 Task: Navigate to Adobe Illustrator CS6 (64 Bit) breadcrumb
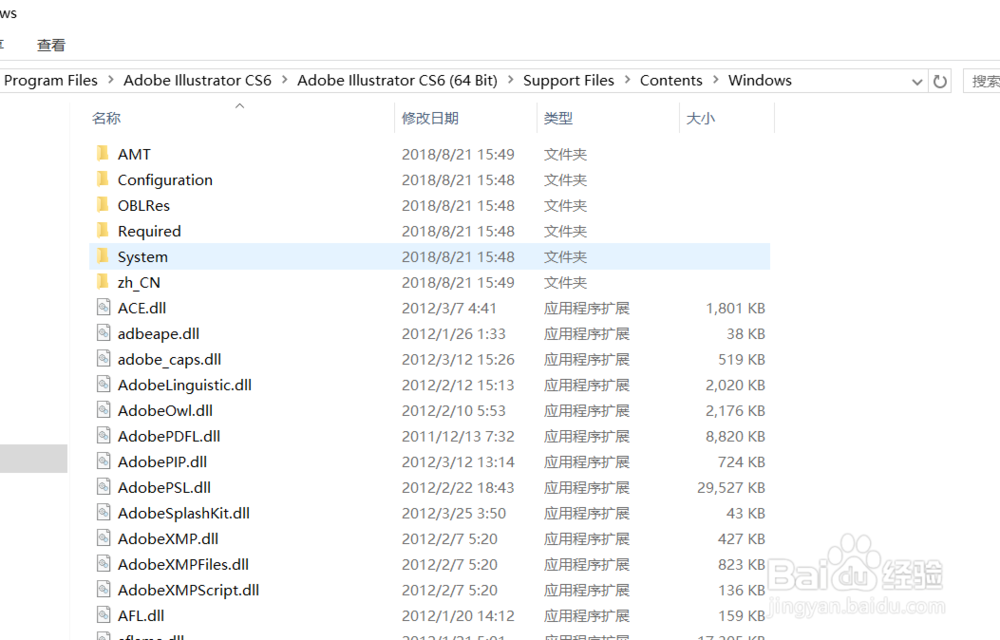397,80
